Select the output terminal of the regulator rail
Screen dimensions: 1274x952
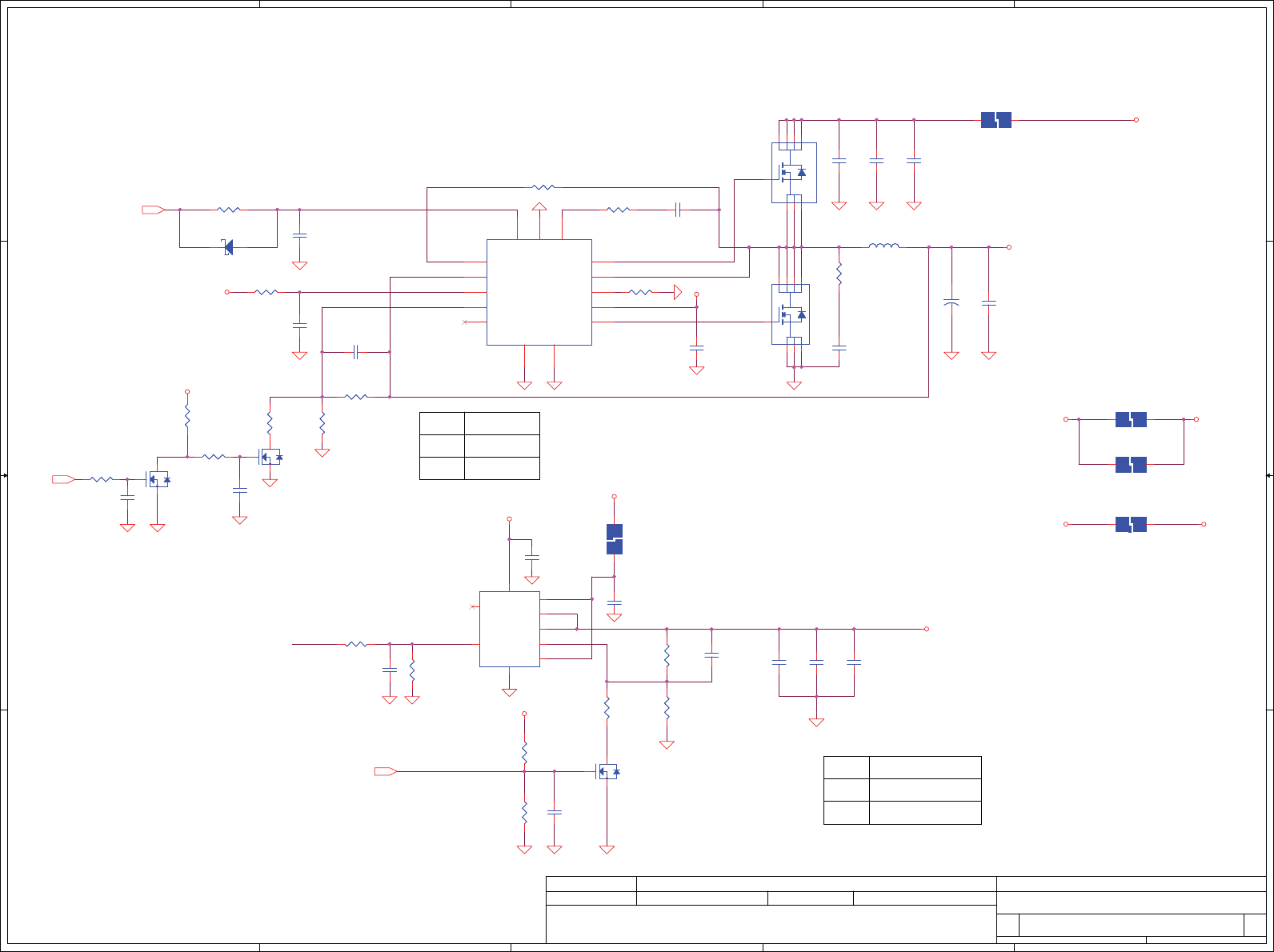(926, 629)
